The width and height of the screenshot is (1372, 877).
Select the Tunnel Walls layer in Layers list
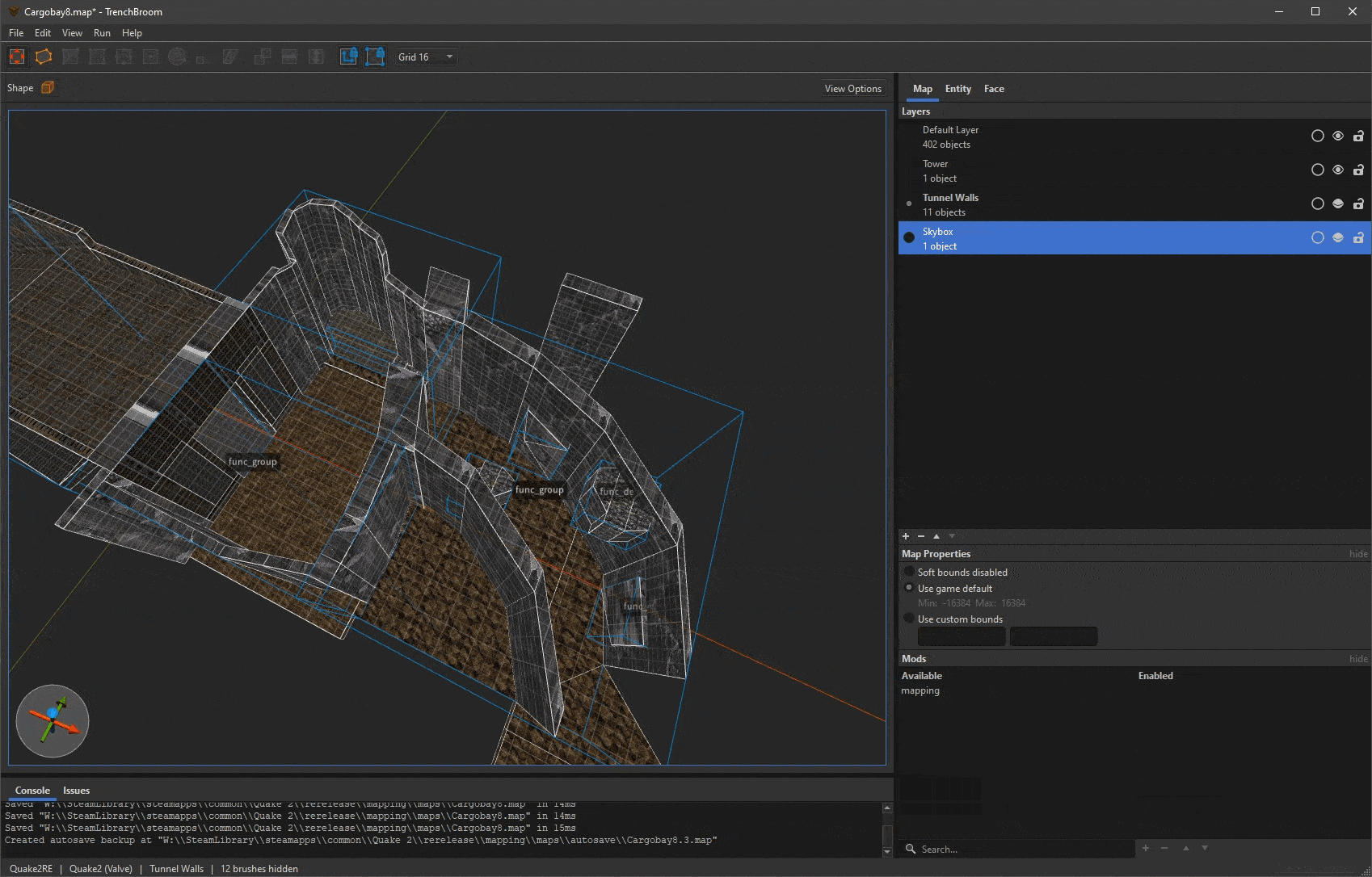click(x=1134, y=204)
